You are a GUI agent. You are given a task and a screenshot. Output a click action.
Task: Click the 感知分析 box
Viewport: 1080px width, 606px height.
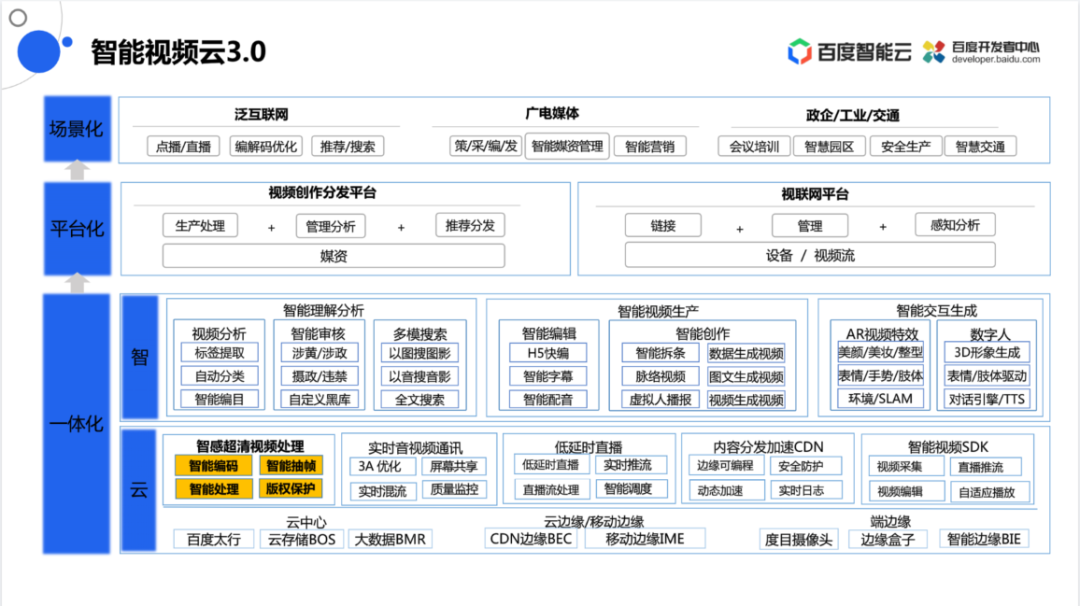pyautogui.click(x=955, y=224)
